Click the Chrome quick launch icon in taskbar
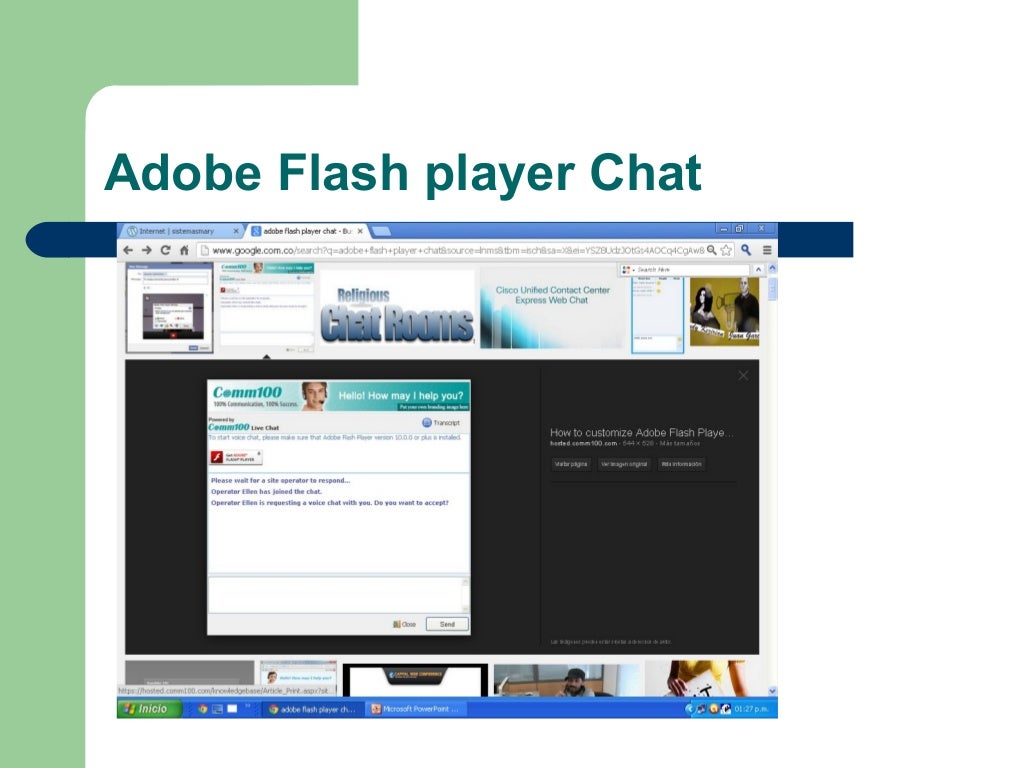Image resolution: width=1024 pixels, height=768 pixels. [202, 709]
